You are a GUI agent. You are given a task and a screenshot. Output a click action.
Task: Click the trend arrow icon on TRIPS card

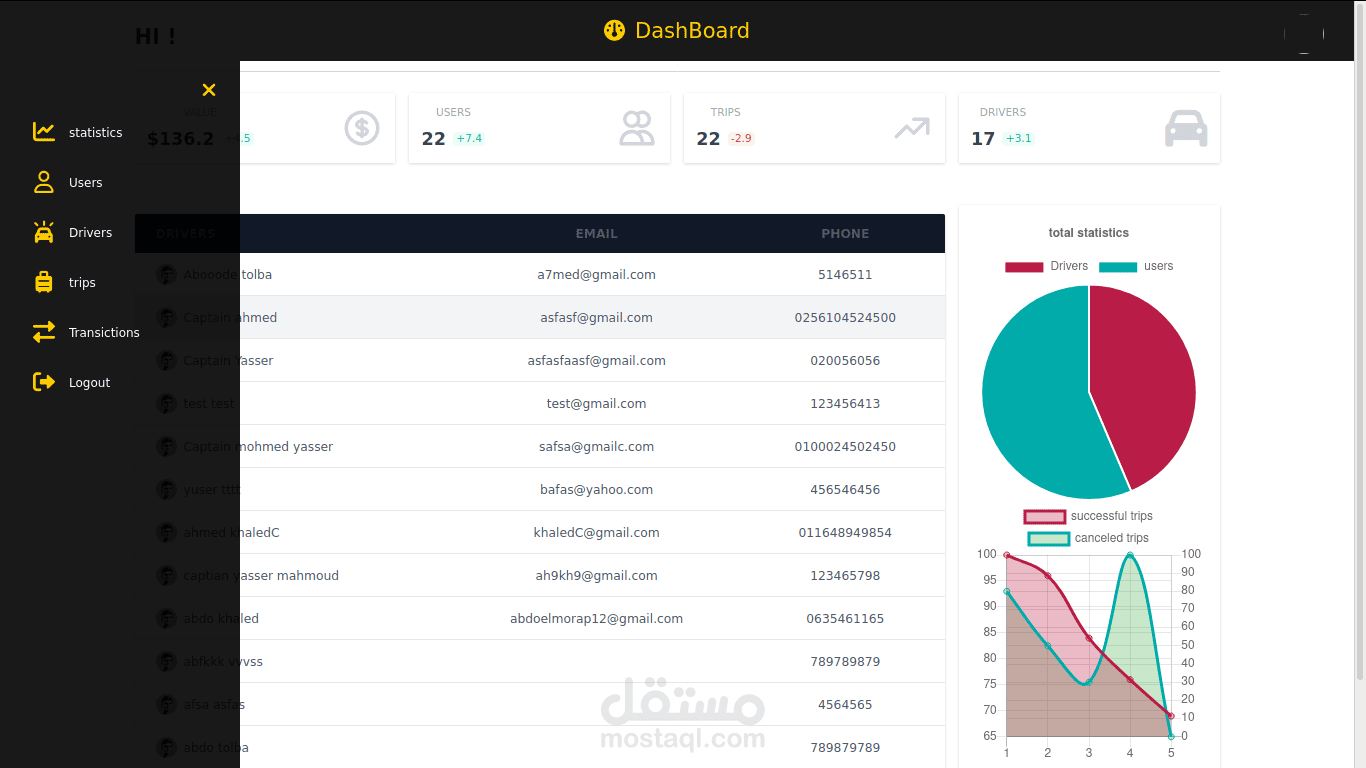tap(912, 128)
